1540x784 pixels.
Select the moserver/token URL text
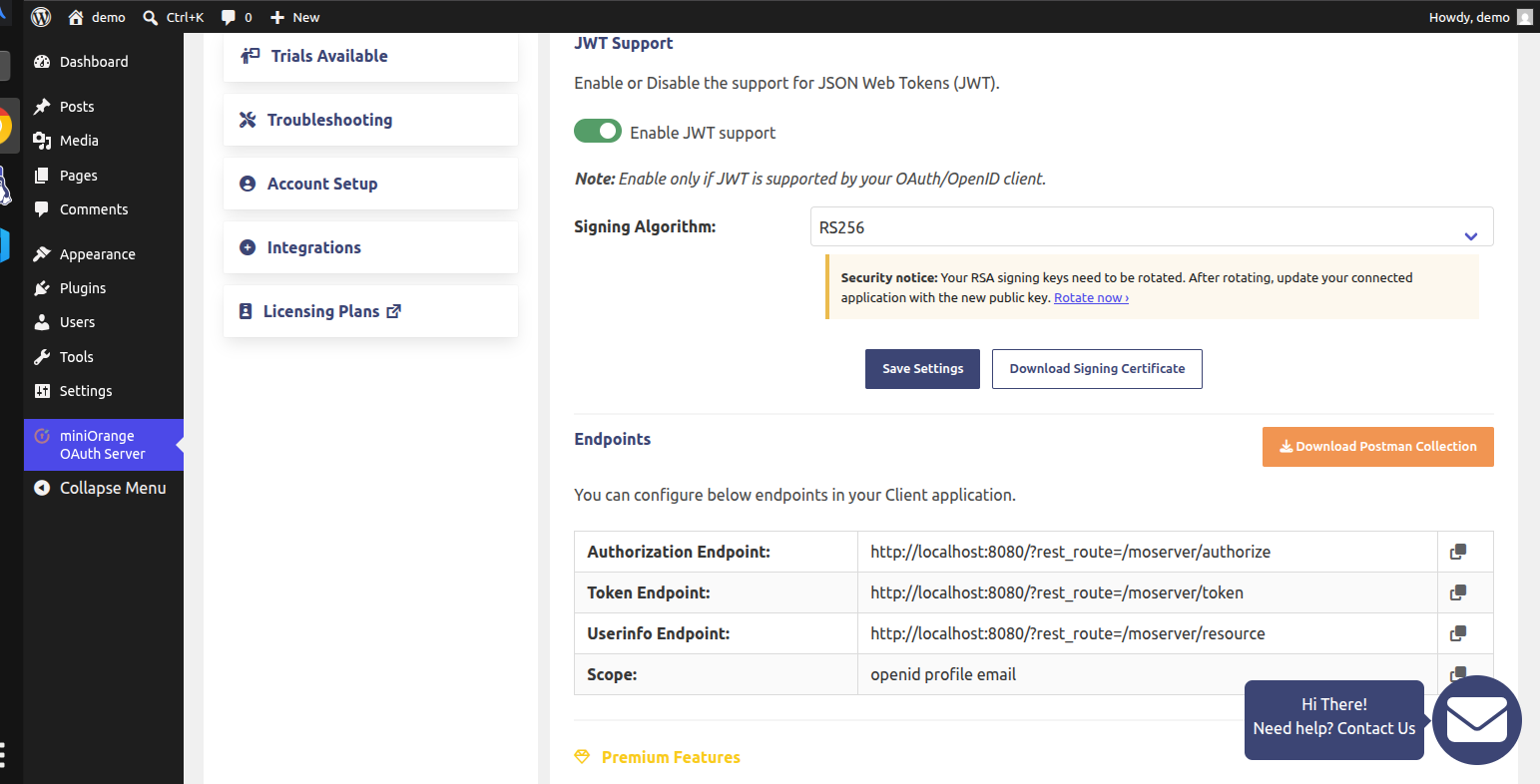pyautogui.click(x=1057, y=592)
